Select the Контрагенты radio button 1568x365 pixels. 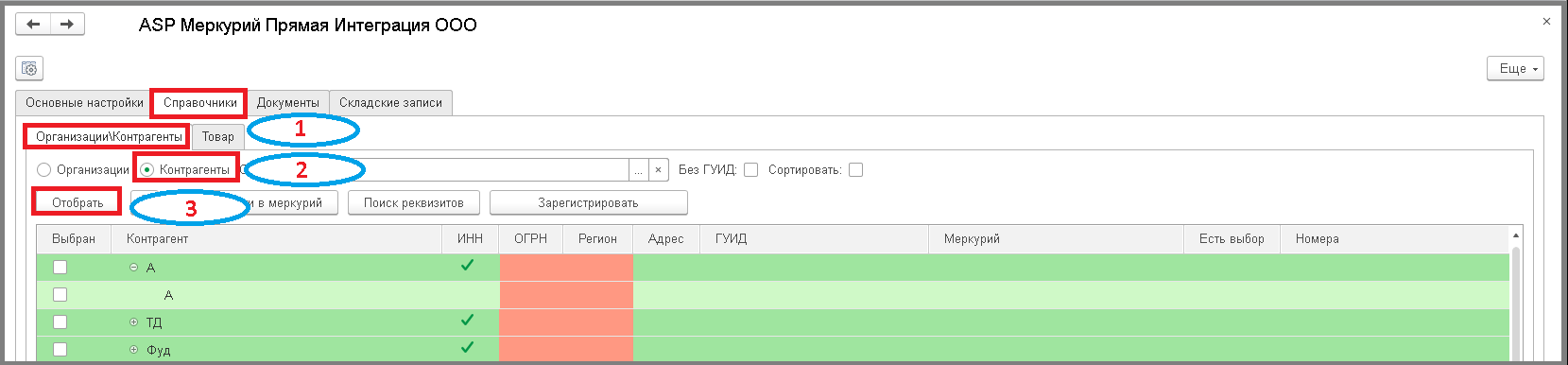tap(146, 170)
